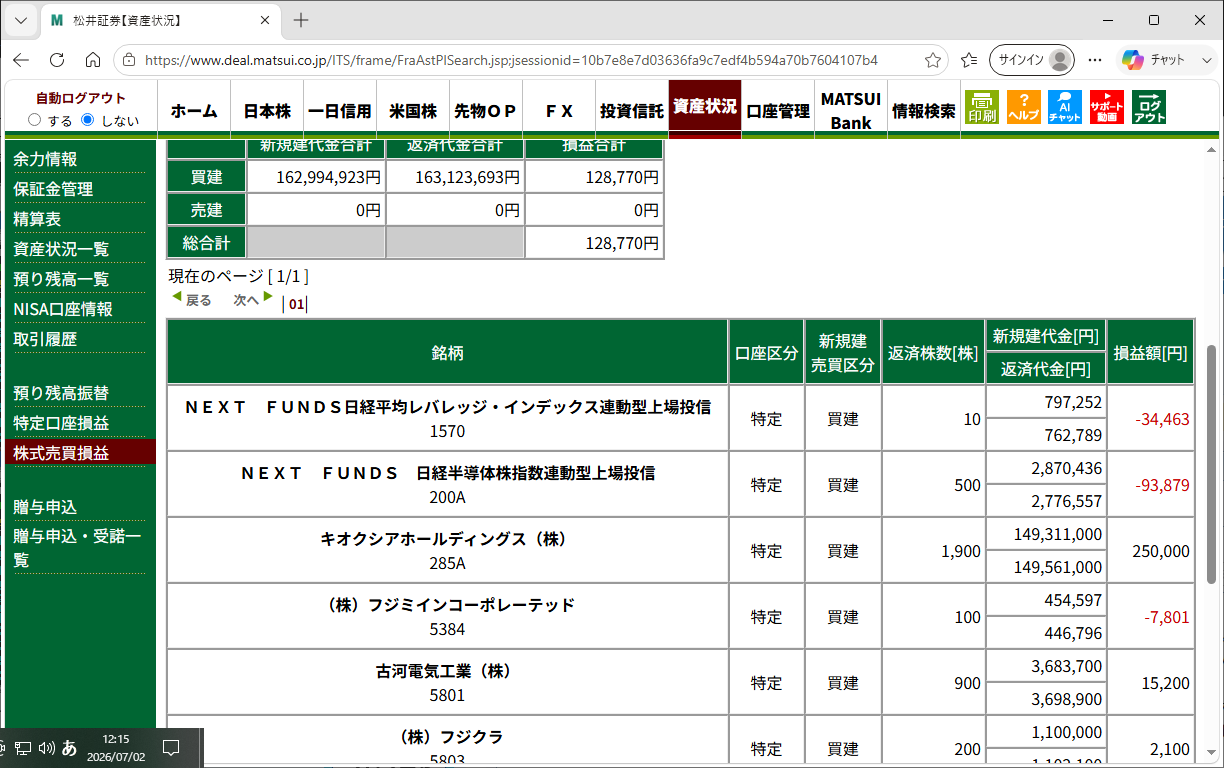The image size is (1224, 768).
Task: Open the favorites list icon
Action: 969,60
